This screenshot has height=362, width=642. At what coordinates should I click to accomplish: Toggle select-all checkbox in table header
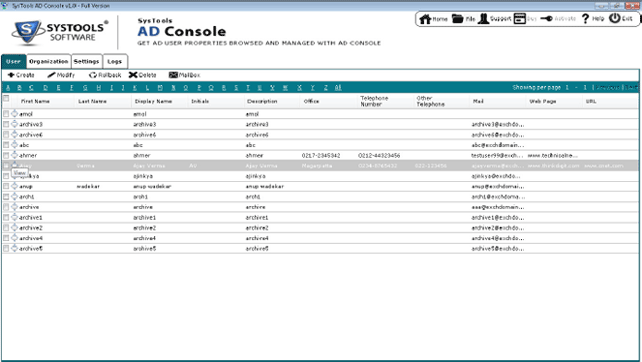coord(6,98)
